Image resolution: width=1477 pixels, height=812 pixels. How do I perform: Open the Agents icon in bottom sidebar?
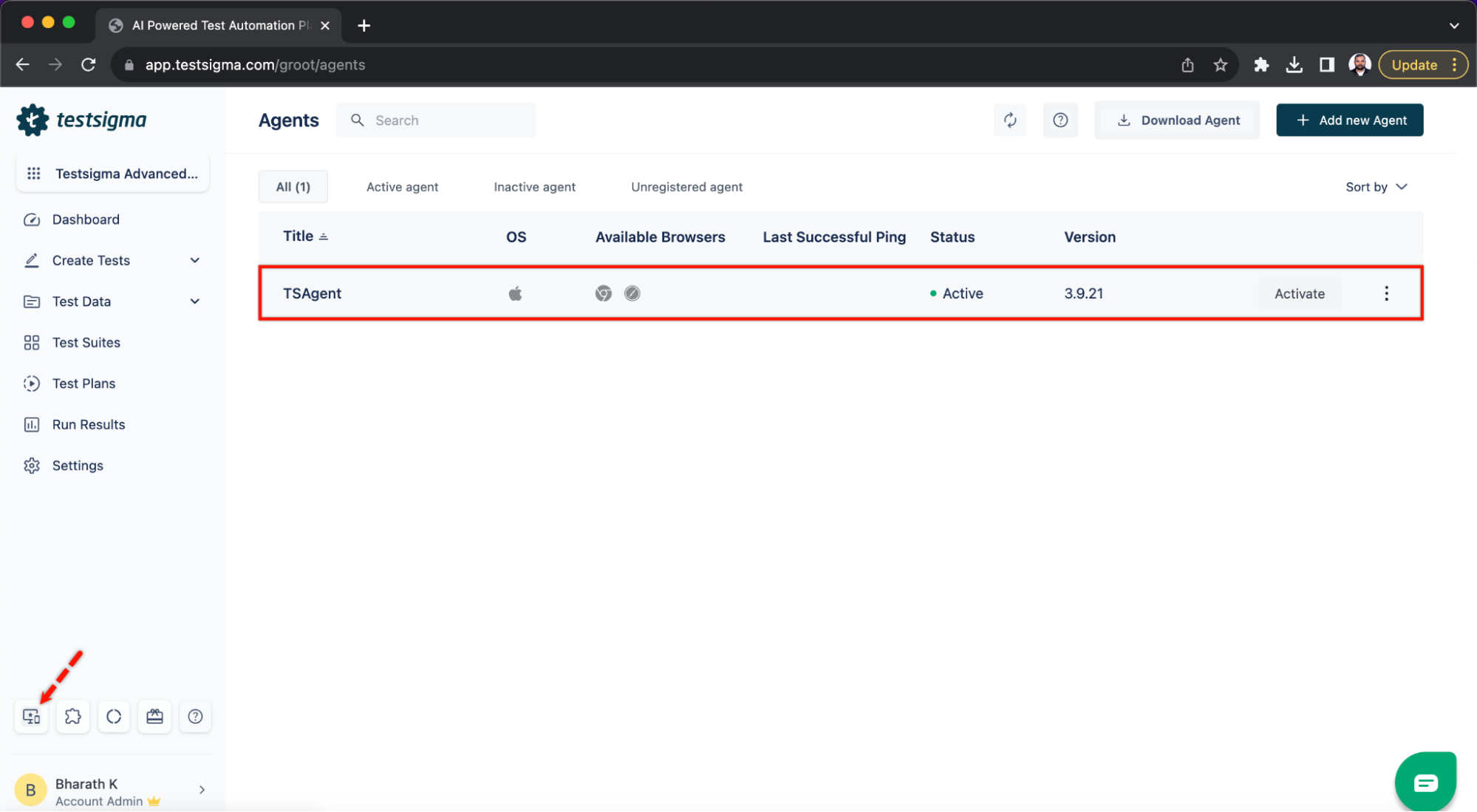pos(32,717)
